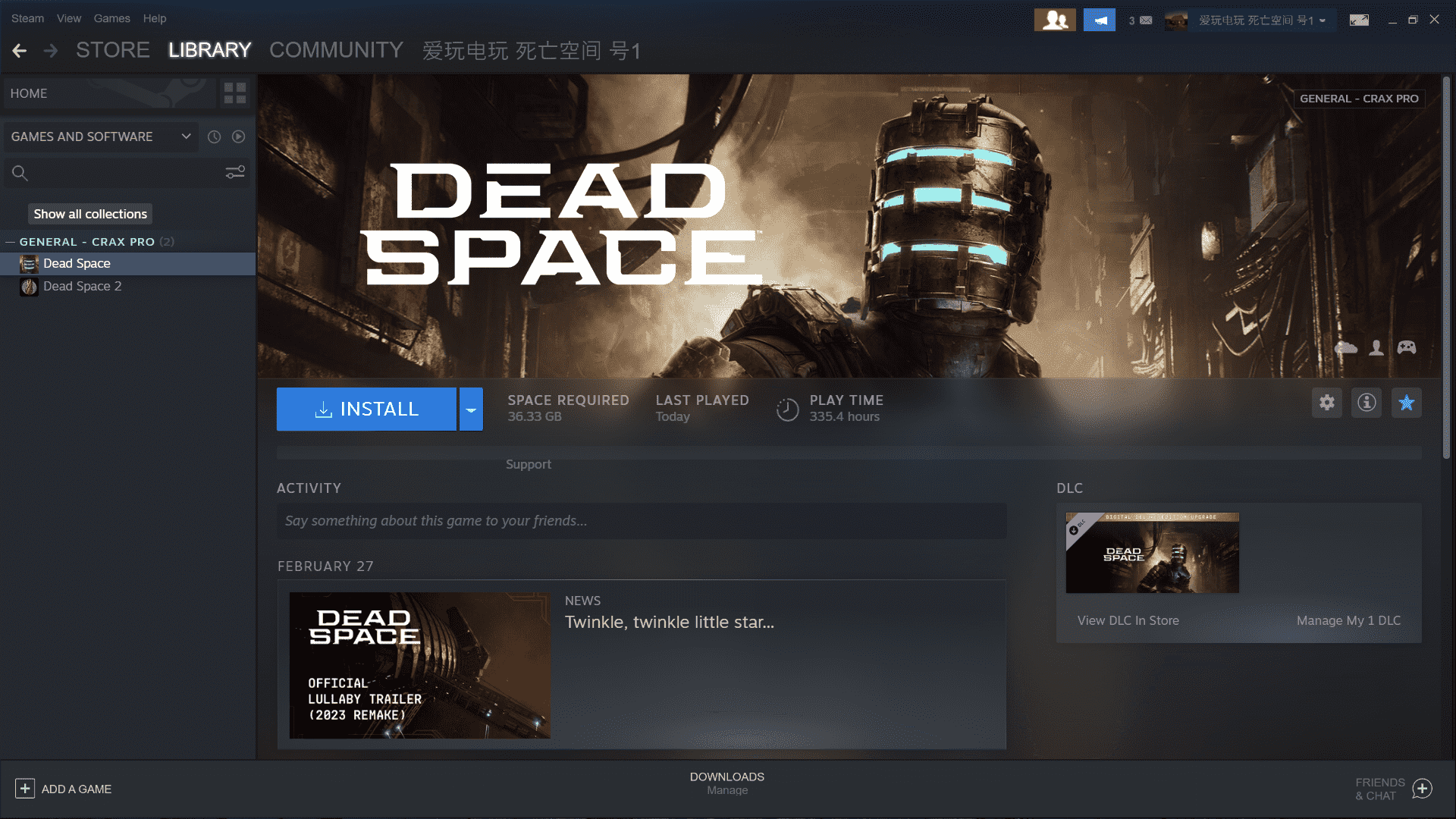Screen dimensions: 1456x819
Task: Toggle Dead Space as favorite star
Action: (x=1407, y=403)
